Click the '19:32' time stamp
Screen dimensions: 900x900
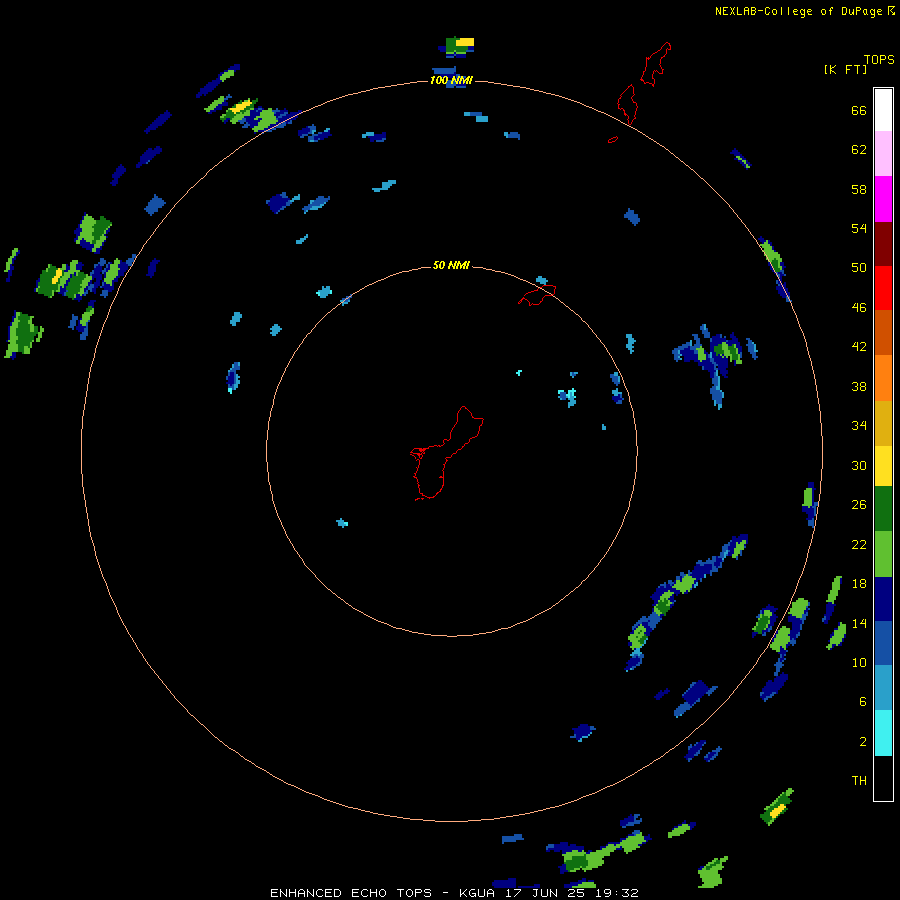pyautogui.click(x=618, y=893)
